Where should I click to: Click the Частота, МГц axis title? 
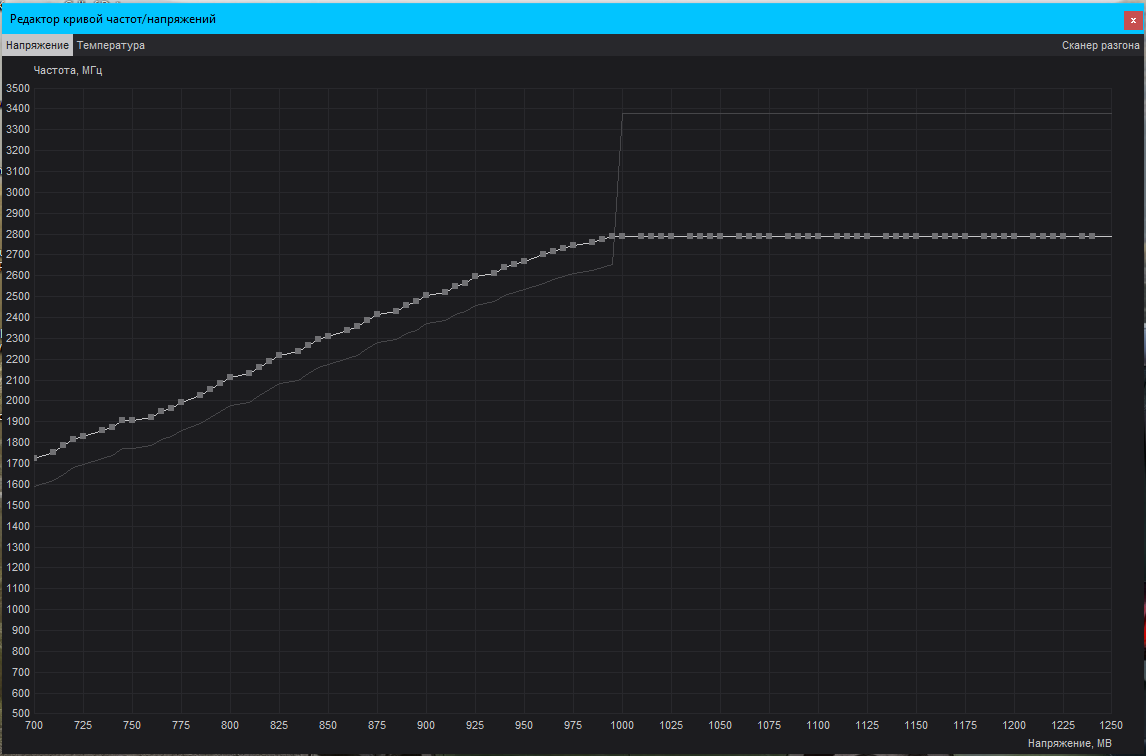coord(68,70)
